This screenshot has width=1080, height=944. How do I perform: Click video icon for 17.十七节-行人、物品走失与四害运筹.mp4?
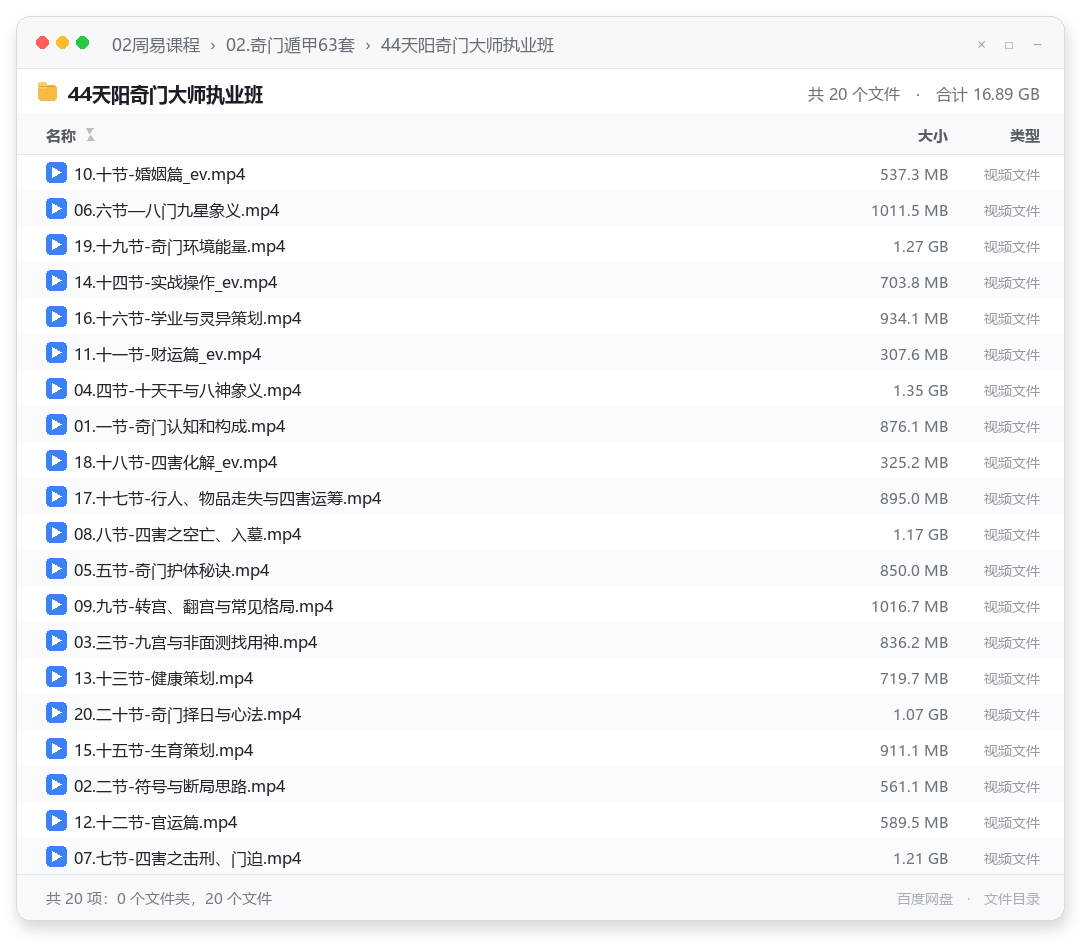(x=56, y=496)
